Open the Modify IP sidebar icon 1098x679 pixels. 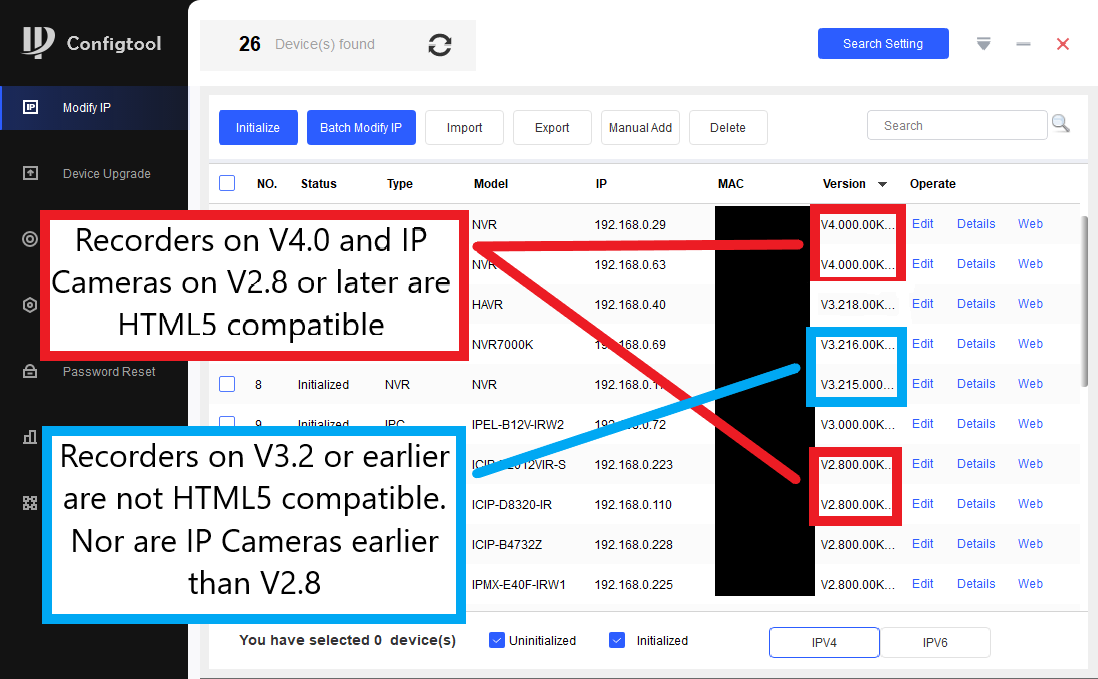pyautogui.click(x=30, y=107)
